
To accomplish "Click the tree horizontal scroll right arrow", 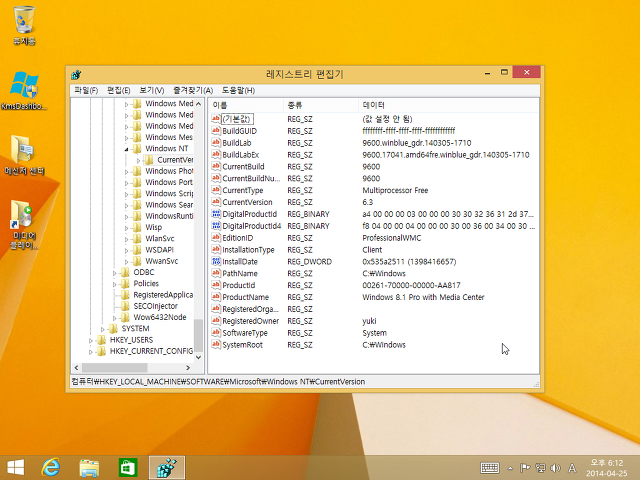I will pos(188,368).
